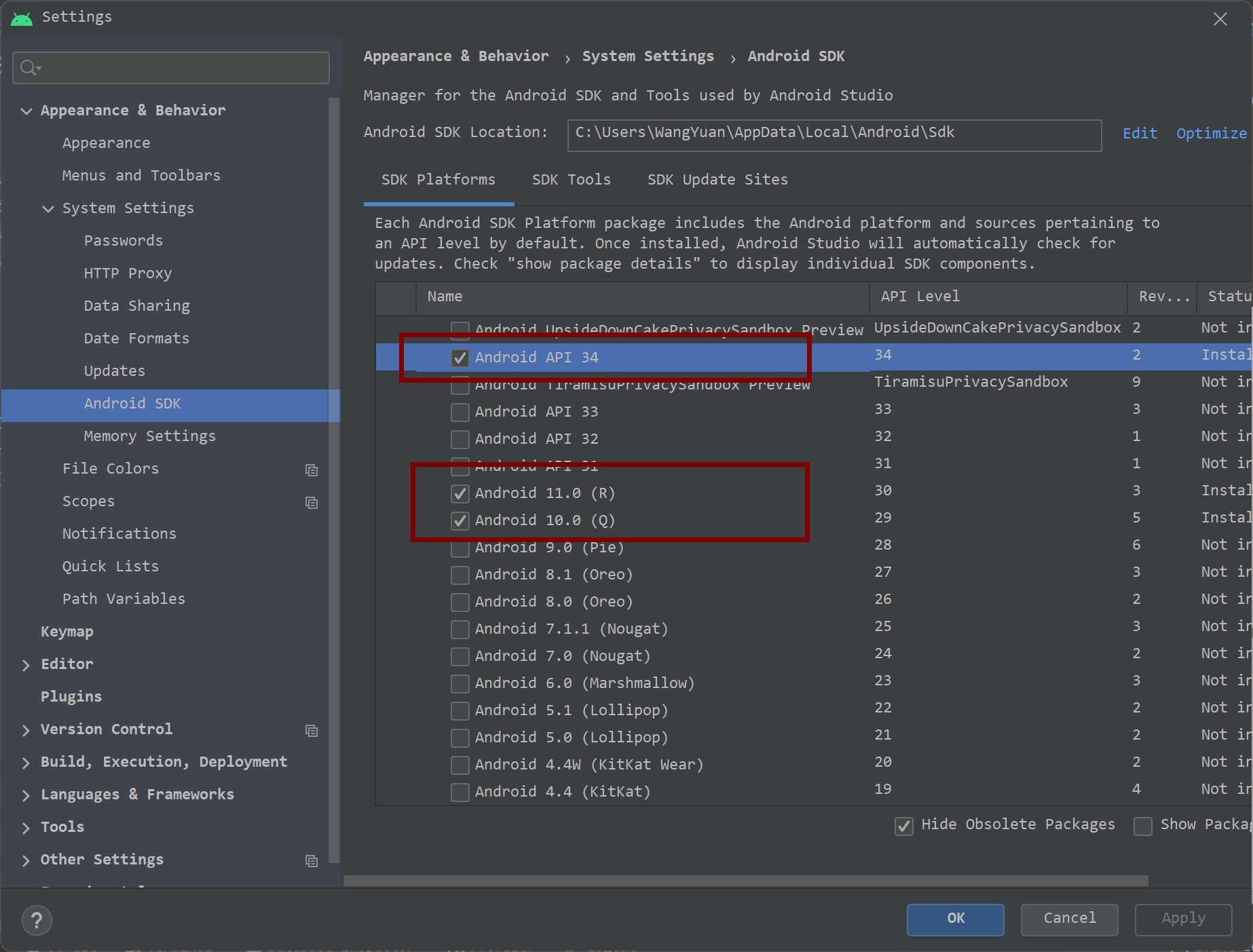Sort by the Name column header
The height and width of the screenshot is (952, 1253).
[x=642, y=297]
